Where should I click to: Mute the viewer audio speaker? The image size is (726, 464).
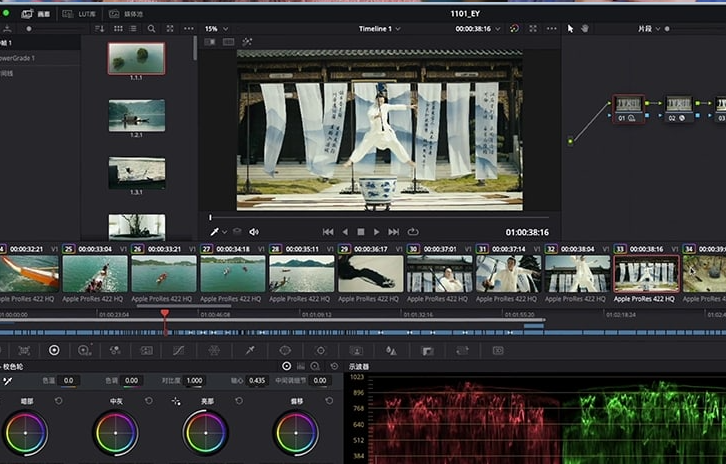tap(254, 232)
